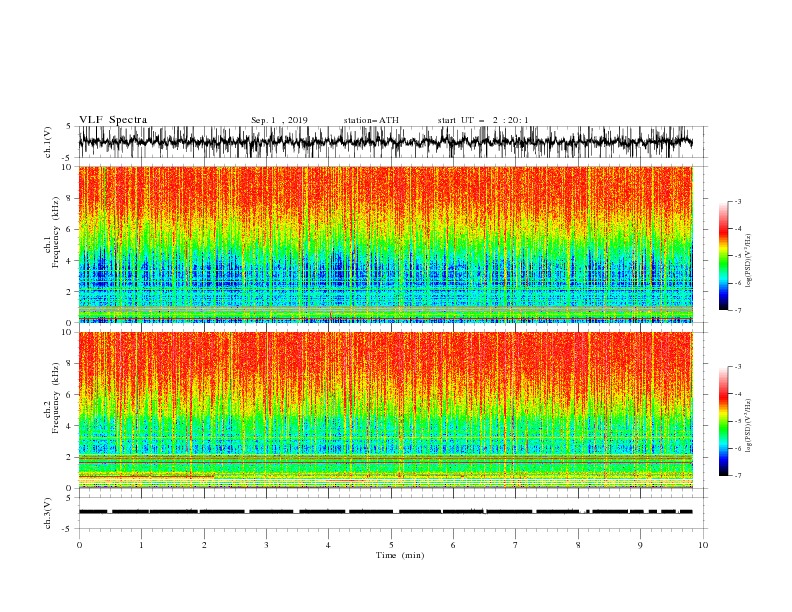Image resolution: width=792 pixels, height=612 pixels.
Task: Click the "station=ATH" header label
Action: pyautogui.click(x=371, y=120)
